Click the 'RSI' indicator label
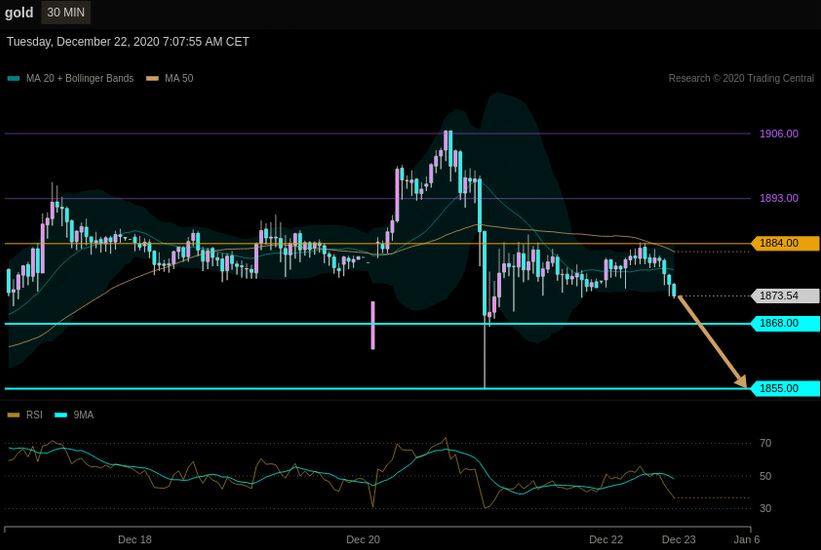The width and height of the screenshot is (821, 550). (x=34, y=415)
